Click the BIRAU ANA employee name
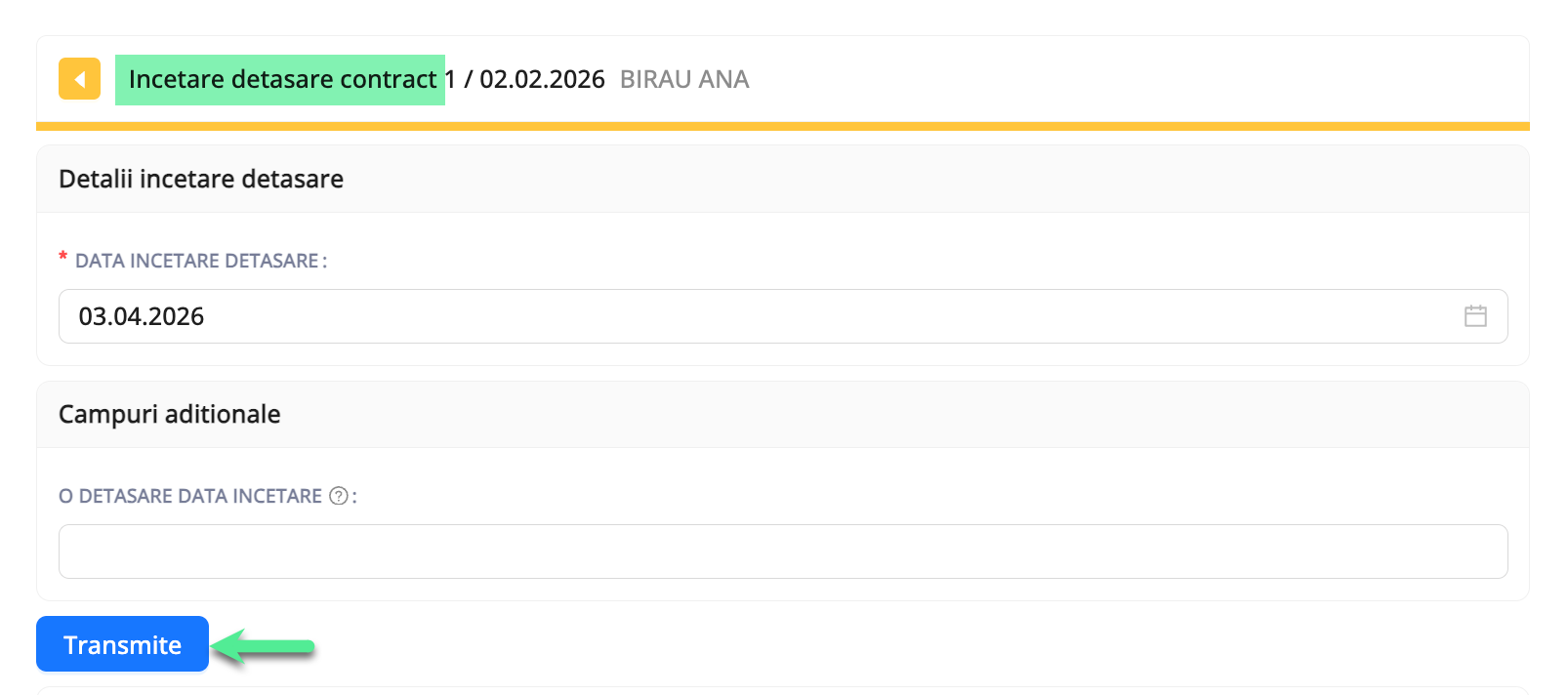1568x695 pixels. click(683, 79)
